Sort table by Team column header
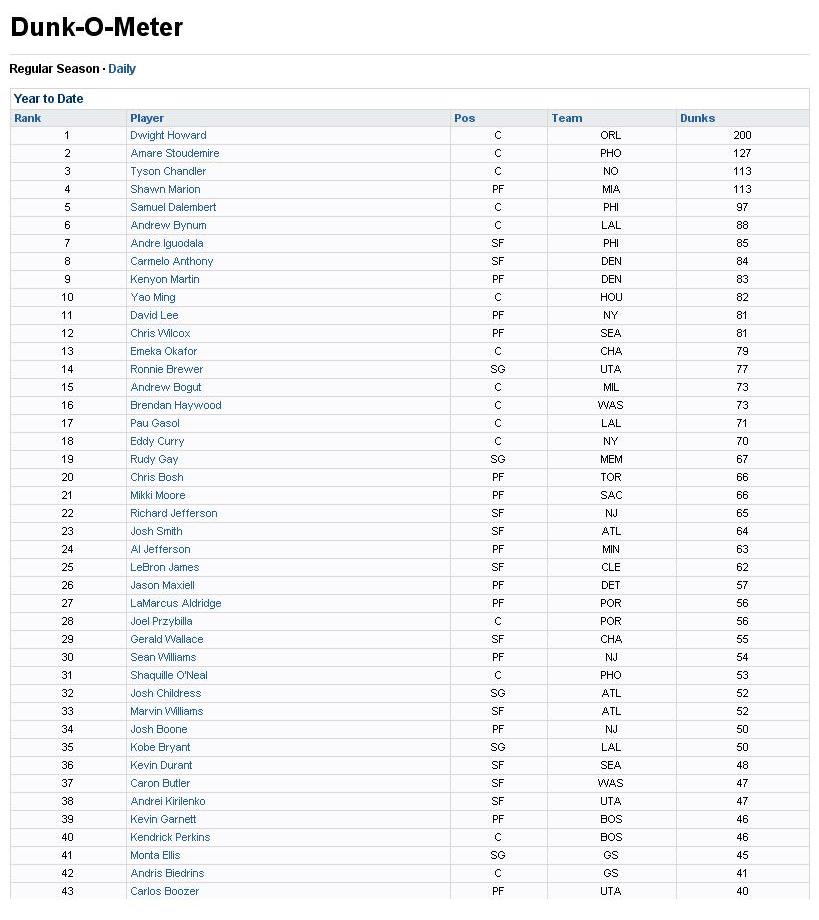819x920 pixels. (x=567, y=118)
